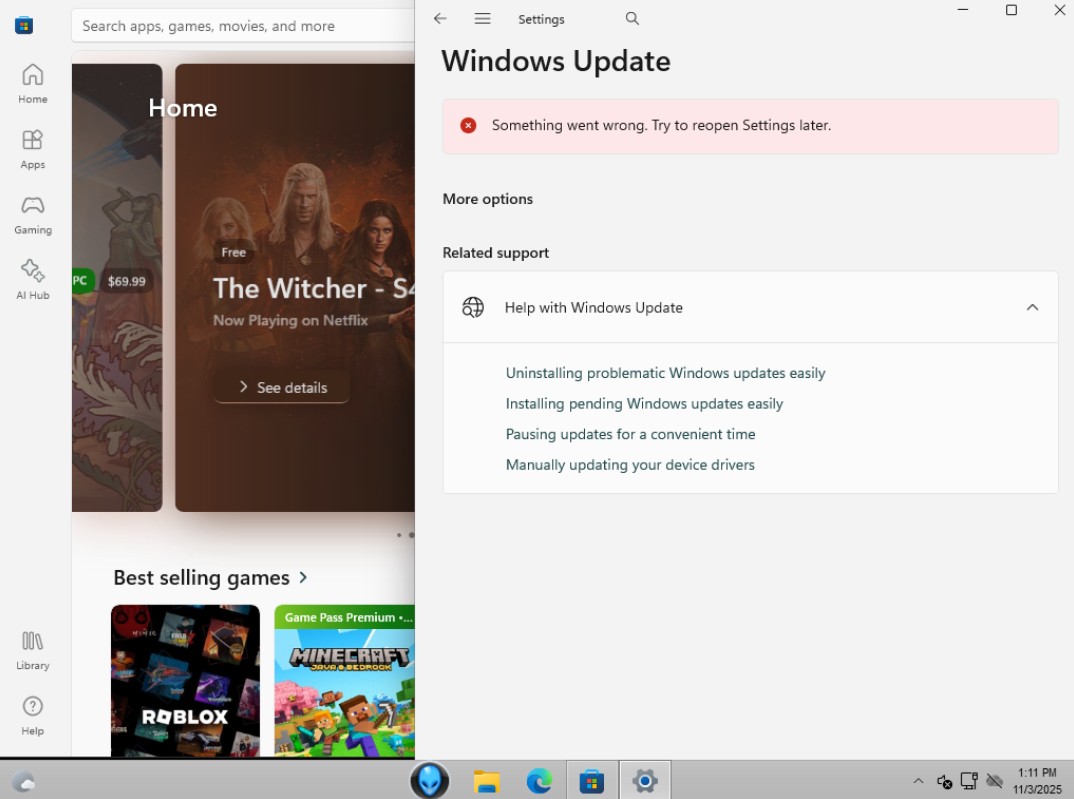Click Now Playing on Netflix subtitle
Viewport: 1074px width, 799px height.
(290, 320)
